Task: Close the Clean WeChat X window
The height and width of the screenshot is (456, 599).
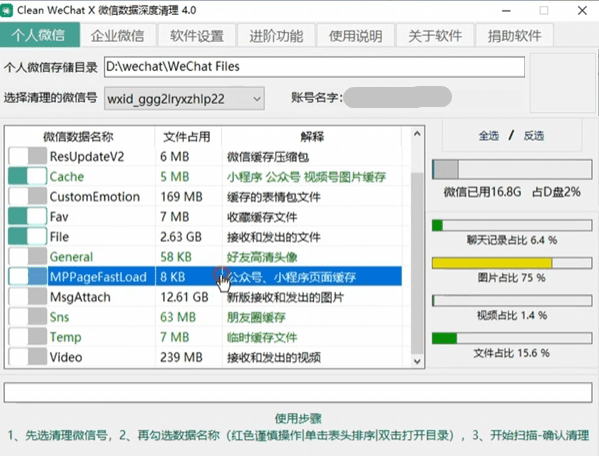Action: click(582, 11)
